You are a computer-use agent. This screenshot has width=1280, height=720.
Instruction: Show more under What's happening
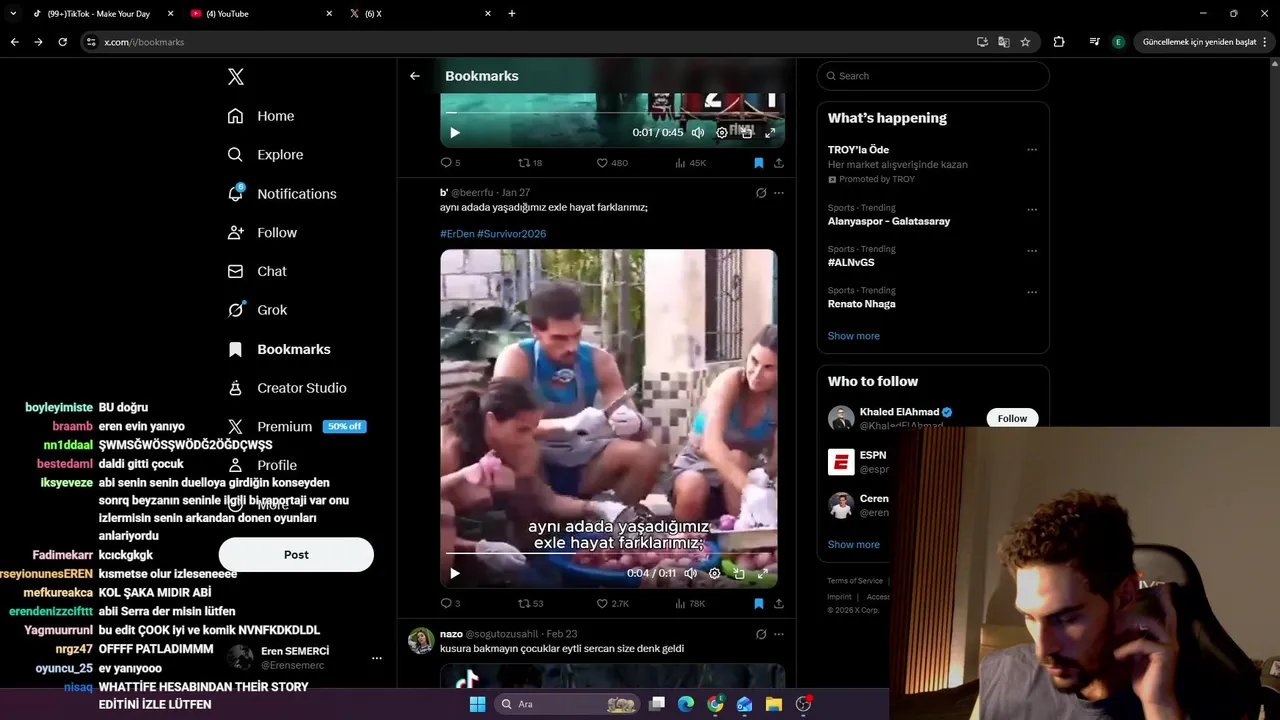pos(854,336)
